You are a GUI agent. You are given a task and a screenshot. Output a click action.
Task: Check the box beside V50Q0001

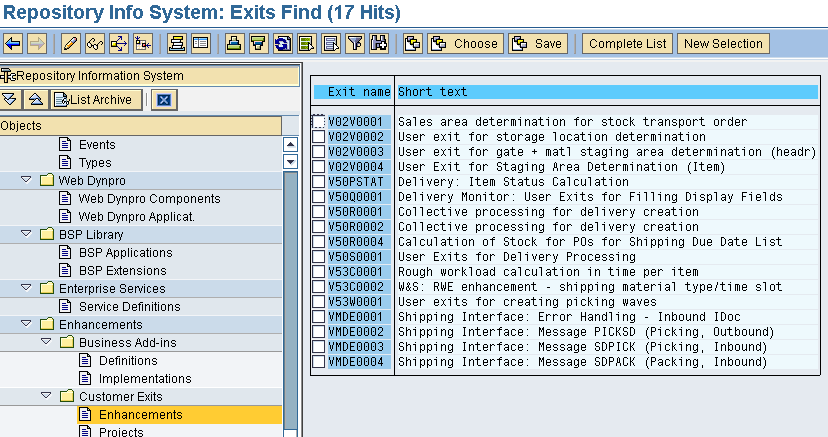pos(318,197)
